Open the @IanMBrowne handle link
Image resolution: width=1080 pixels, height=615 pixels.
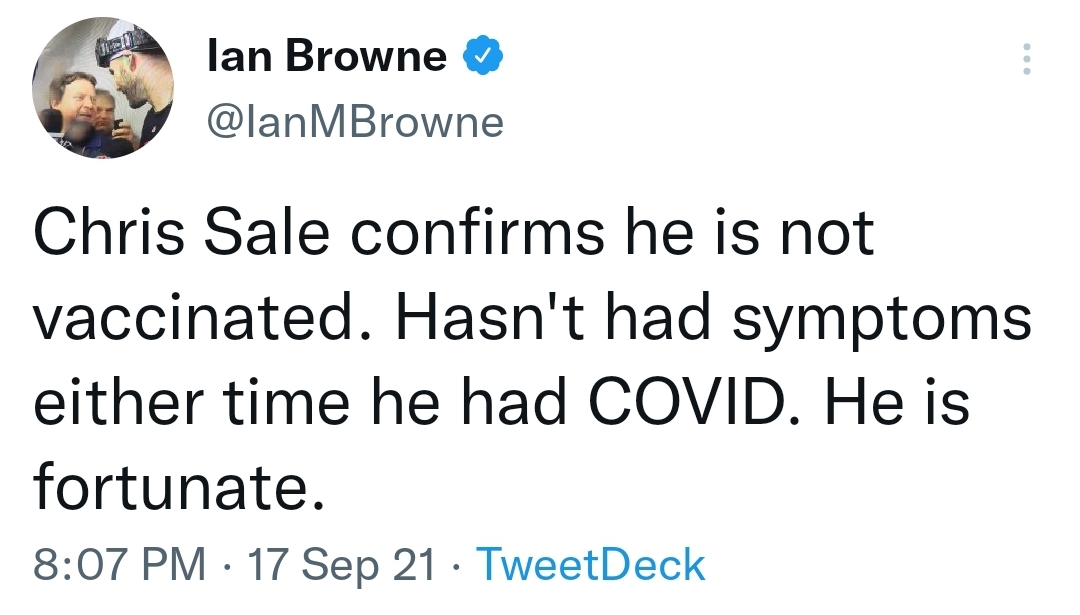(355, 123)
